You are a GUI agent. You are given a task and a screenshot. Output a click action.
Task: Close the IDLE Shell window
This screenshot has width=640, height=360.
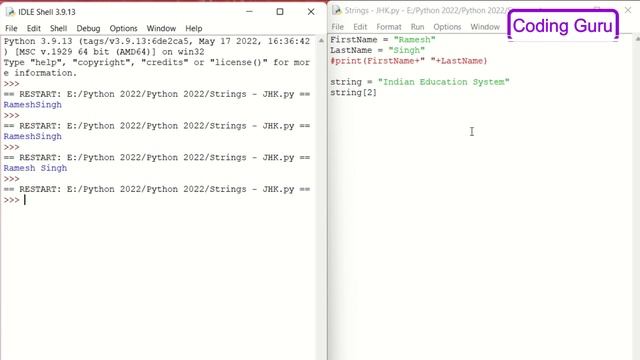(311, 12)
